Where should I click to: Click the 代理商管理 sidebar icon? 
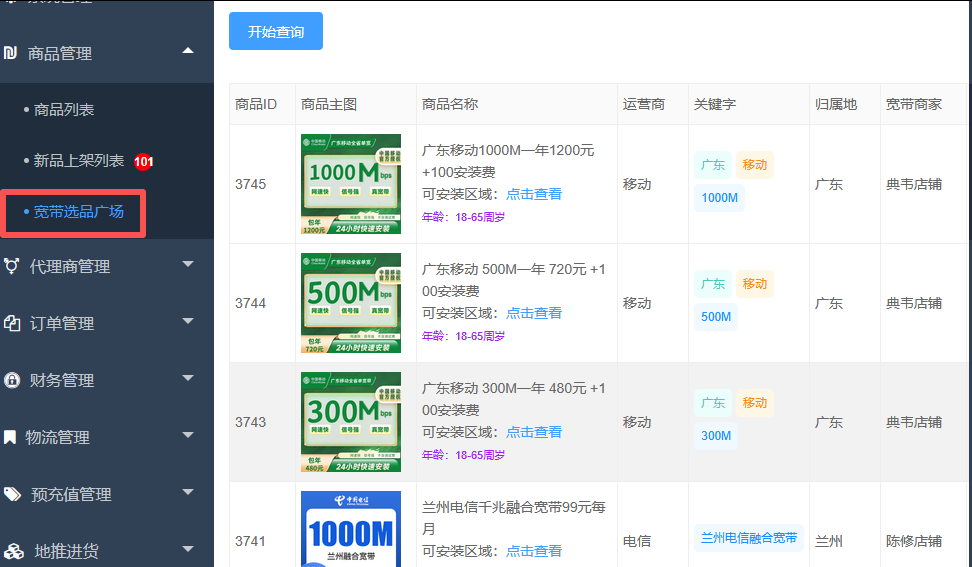click(11, 266)
